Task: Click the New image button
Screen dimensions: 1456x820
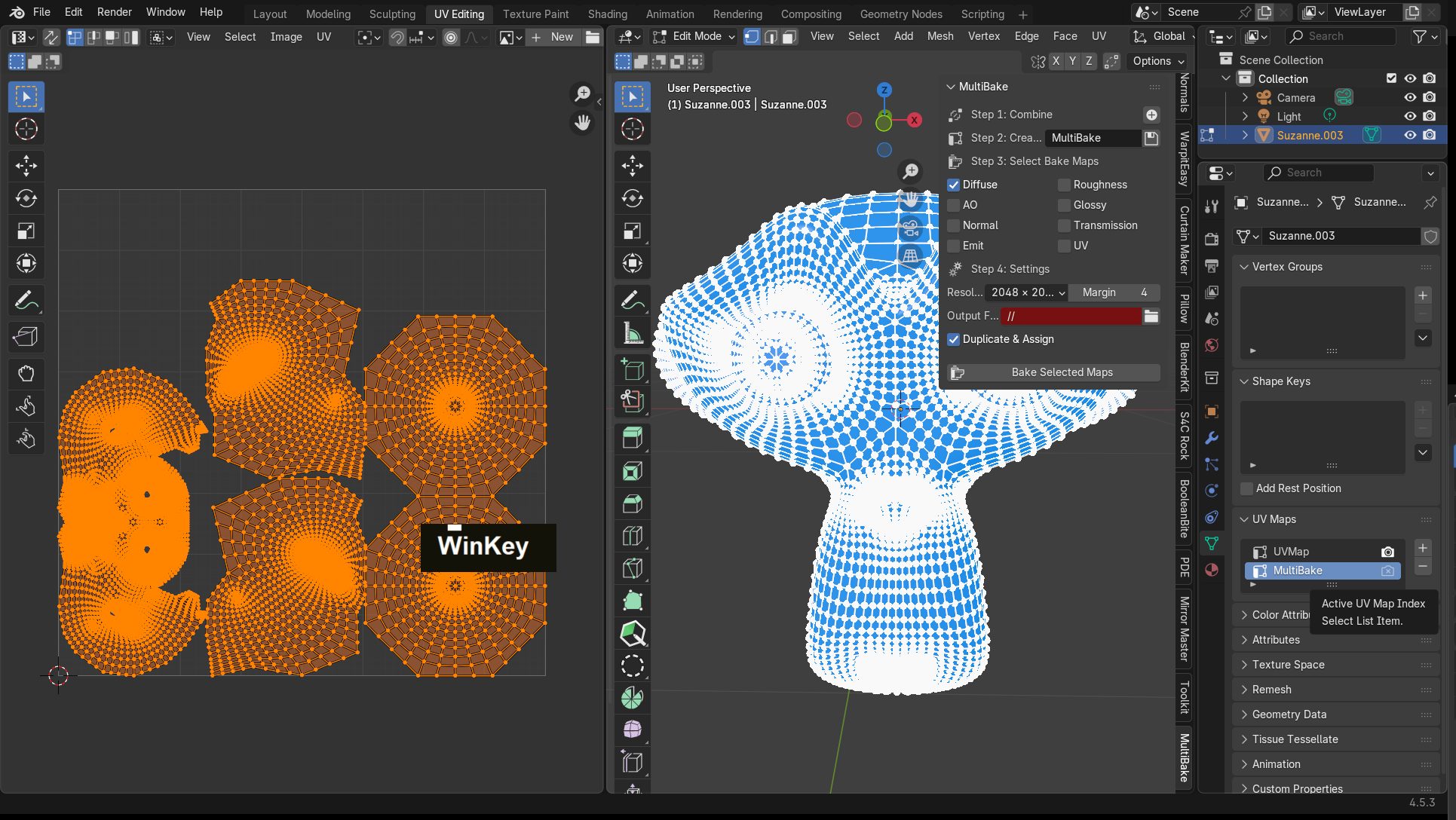Action: [553, 37]
